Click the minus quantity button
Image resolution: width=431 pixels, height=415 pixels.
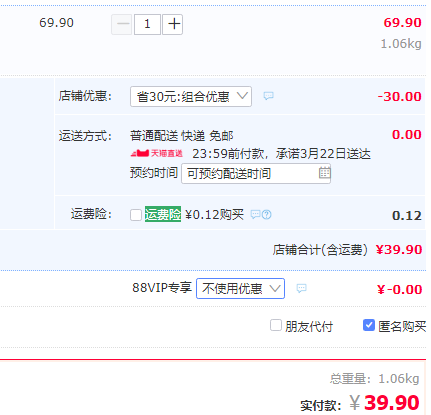point(122,24)
